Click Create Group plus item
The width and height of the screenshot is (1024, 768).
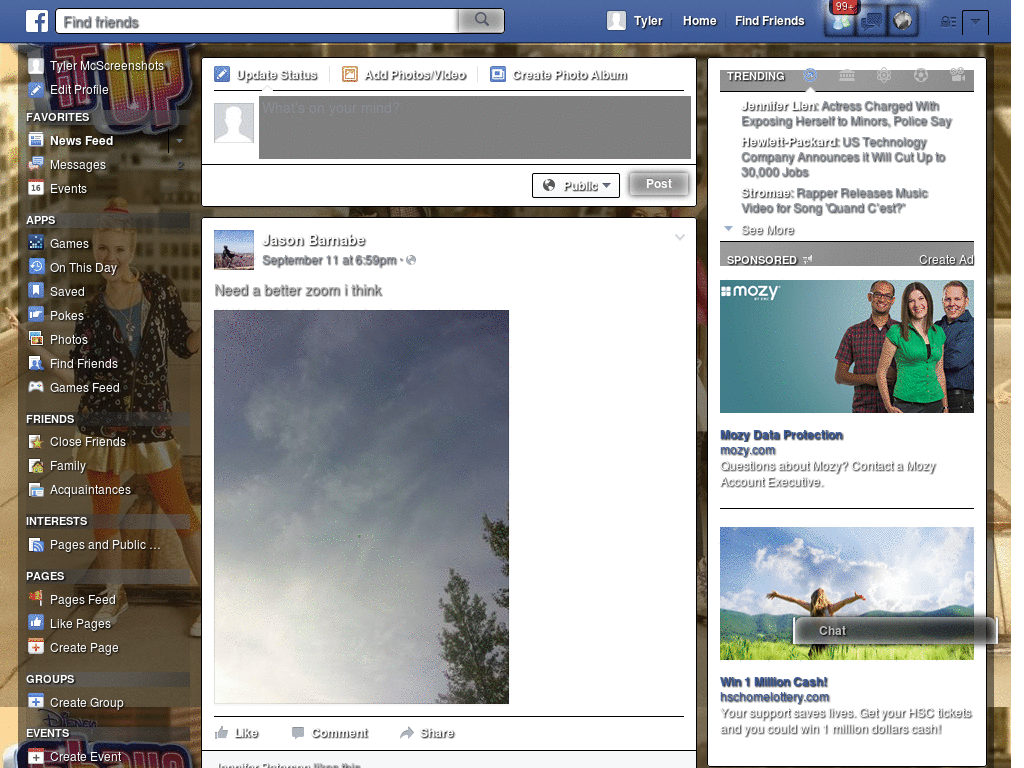86,703
